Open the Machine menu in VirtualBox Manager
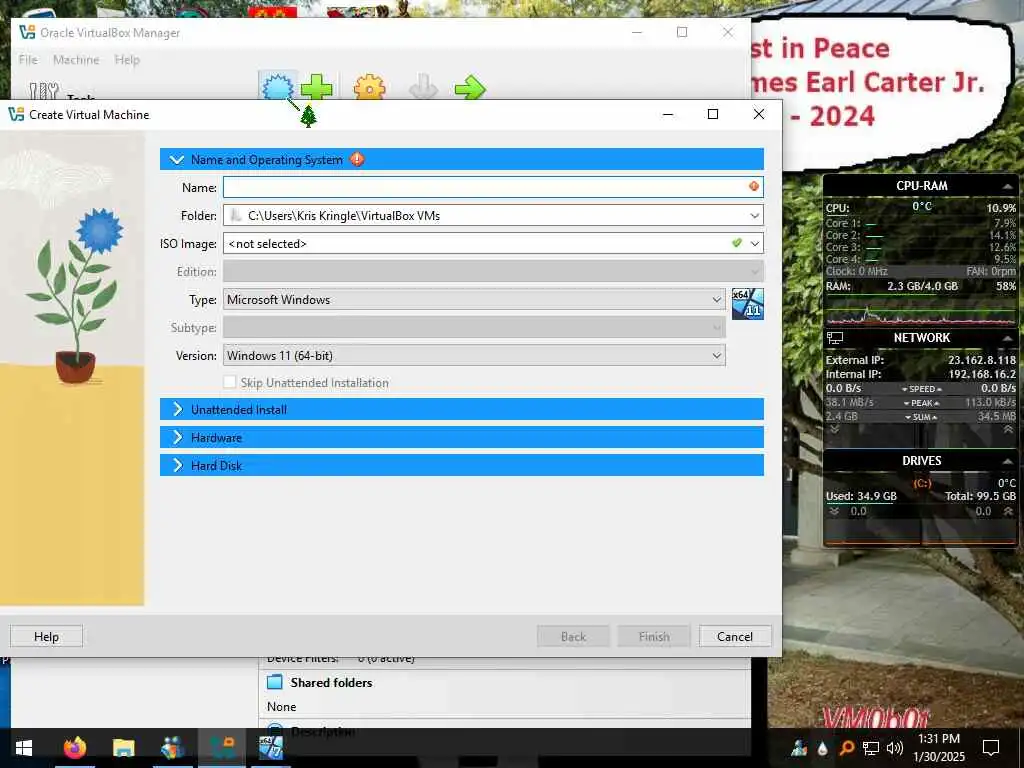The height and width of the screenshot is (768, 1024). click(x=76, y=59)
